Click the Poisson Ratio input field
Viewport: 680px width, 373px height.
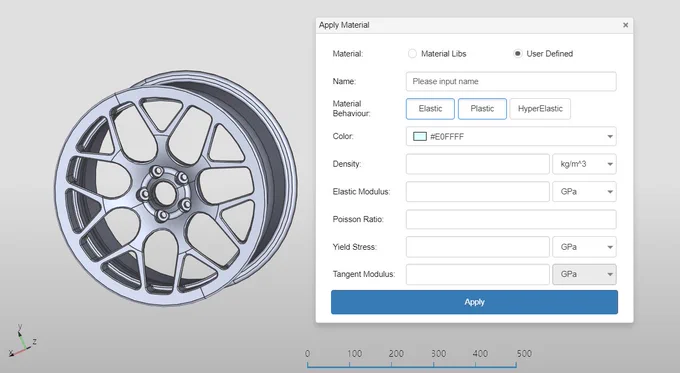click(511, 219)
